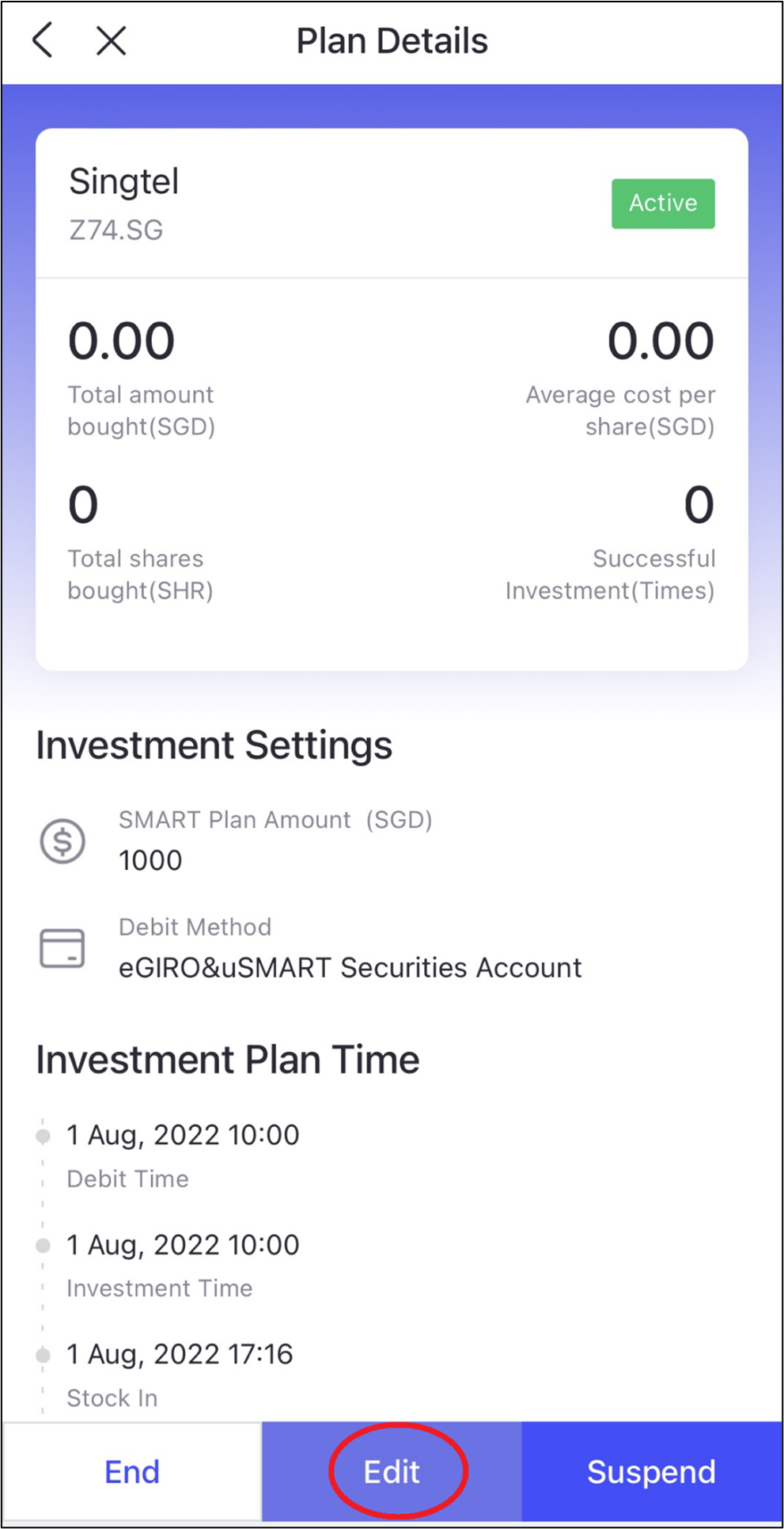This screenshot has height=1529, width=784.
Task: Tap Average cost per share figure
Action: click(x=661, y=341)
